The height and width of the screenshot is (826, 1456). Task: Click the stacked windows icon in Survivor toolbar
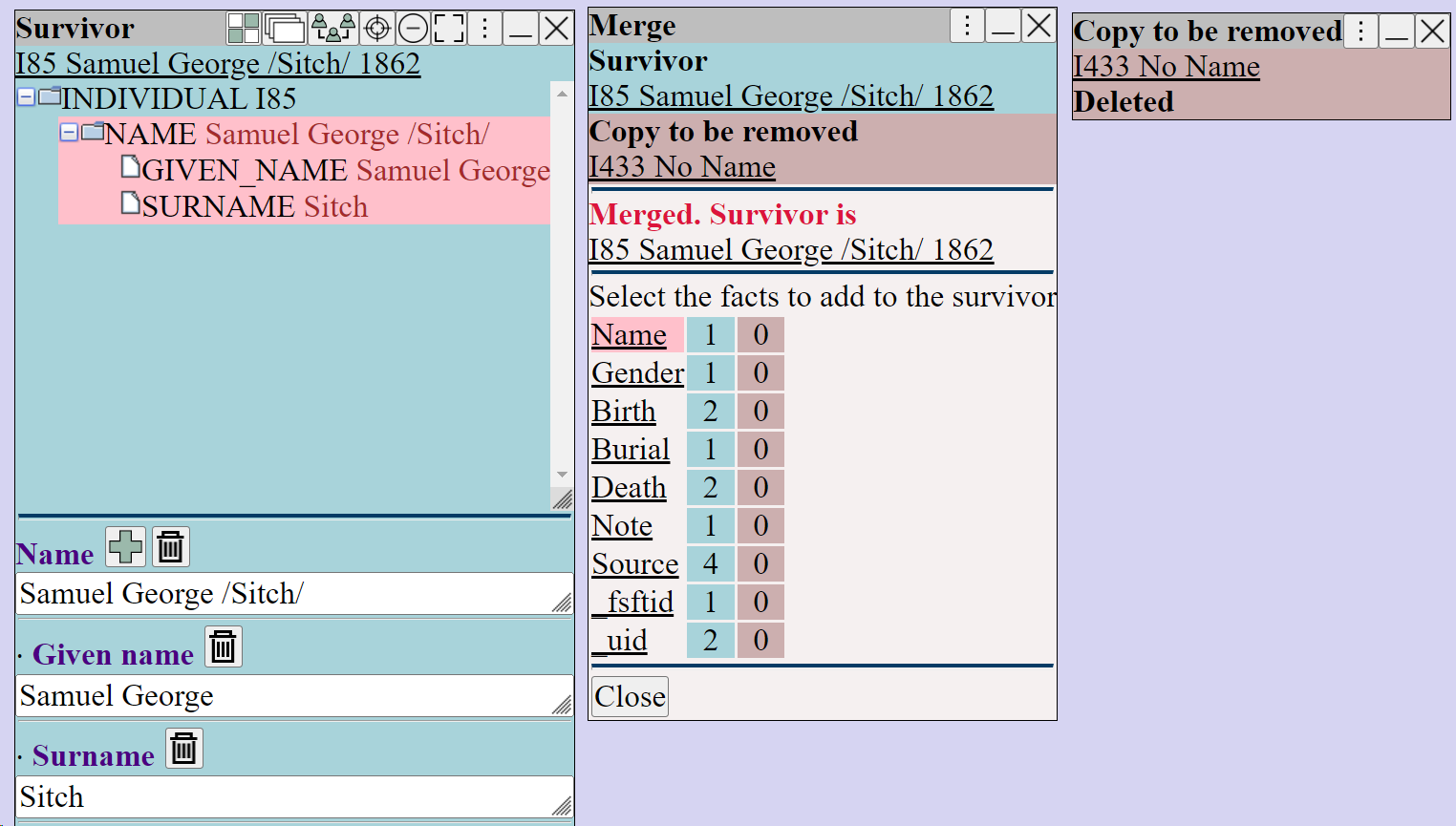pyautogui.click(x=285, y=29)
